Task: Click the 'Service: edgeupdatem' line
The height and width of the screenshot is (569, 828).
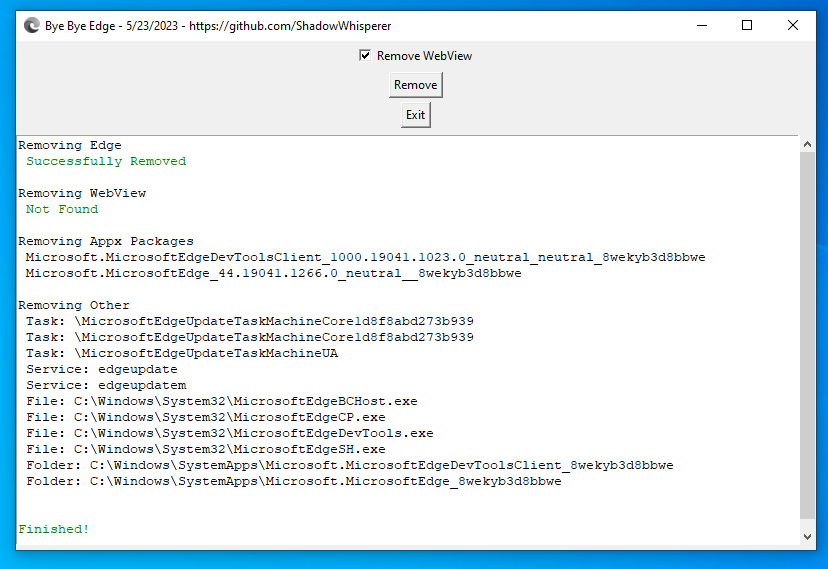Action: 106,385
